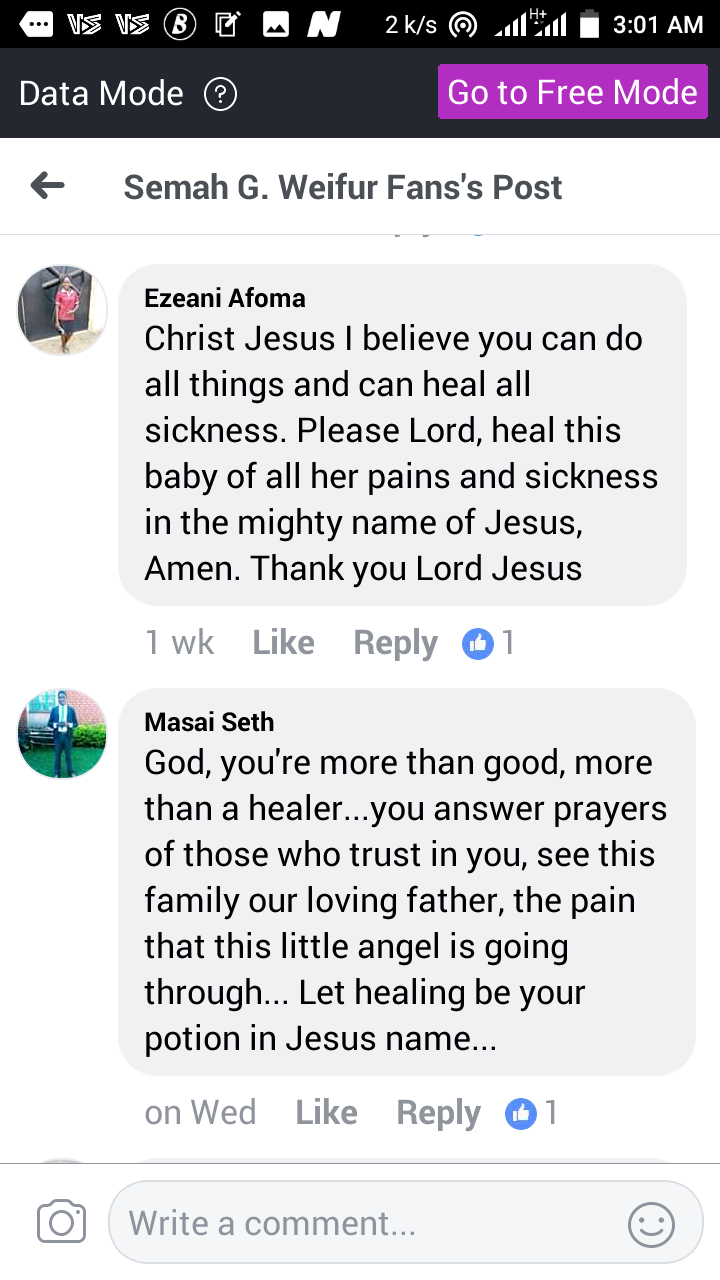Open Masai Seth's profile picture

coord(62,734)
